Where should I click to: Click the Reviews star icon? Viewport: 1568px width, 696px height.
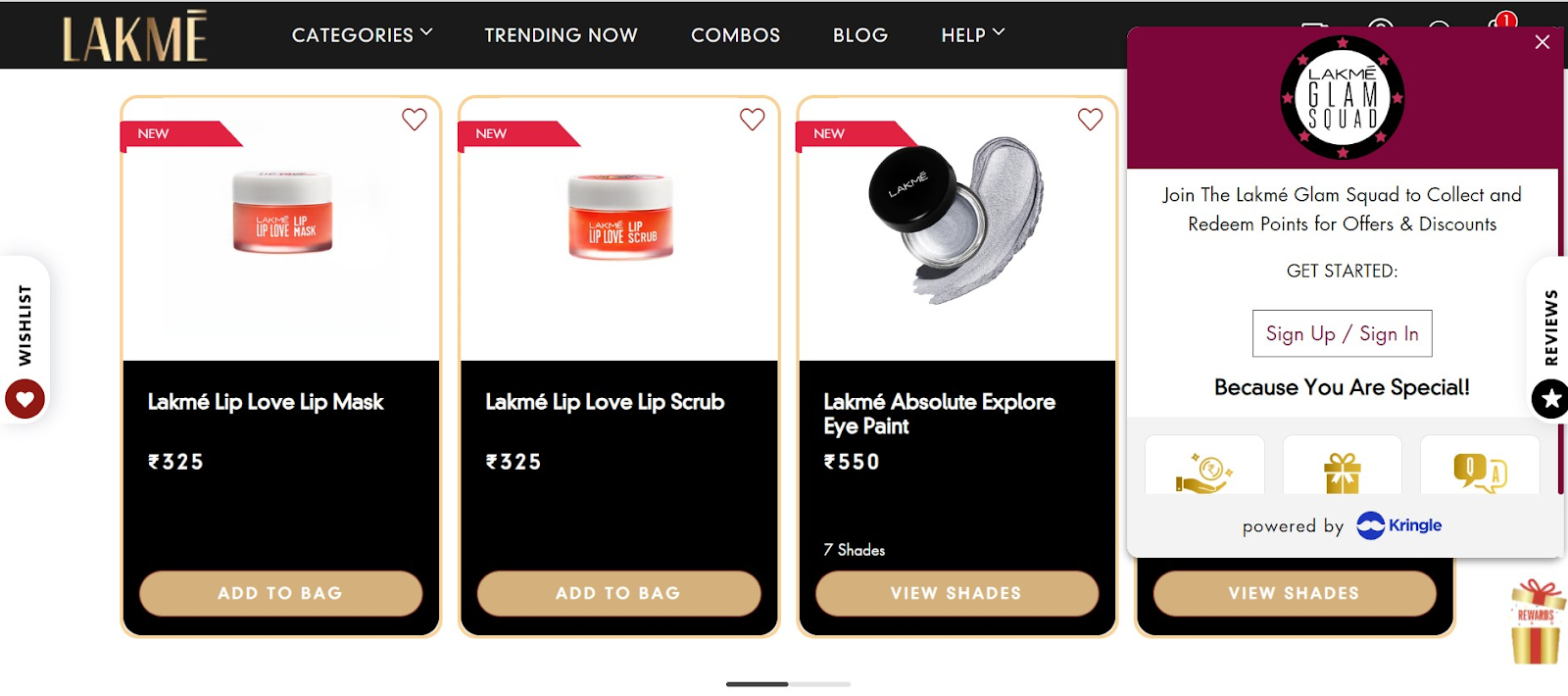point(1550,399)
